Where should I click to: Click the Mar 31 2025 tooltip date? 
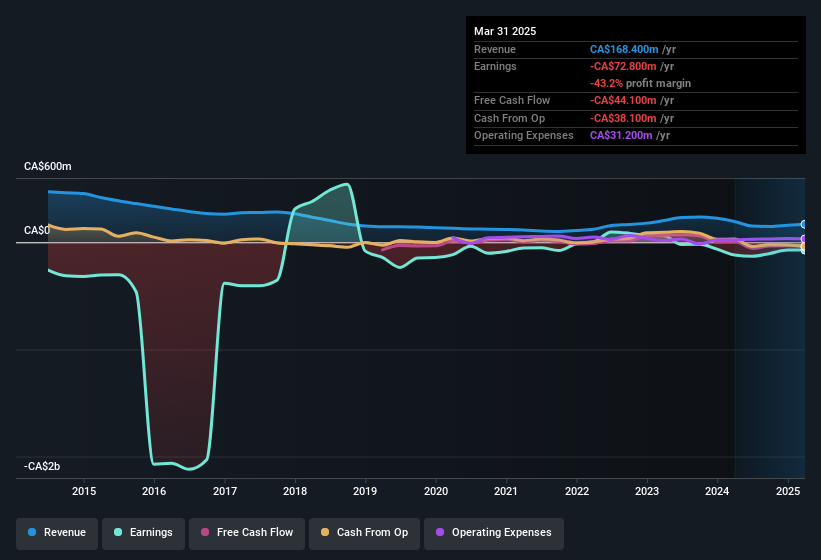[x=505, y=31]
